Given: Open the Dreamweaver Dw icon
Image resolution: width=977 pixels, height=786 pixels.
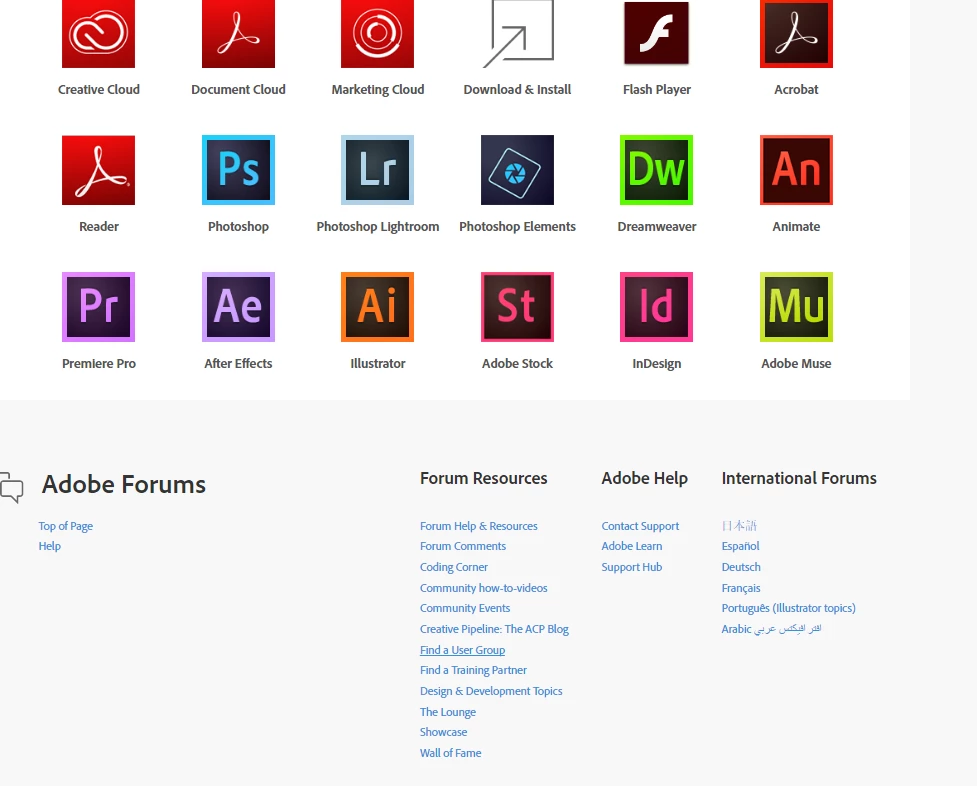Looking at the screenshot, I should 657,170.
